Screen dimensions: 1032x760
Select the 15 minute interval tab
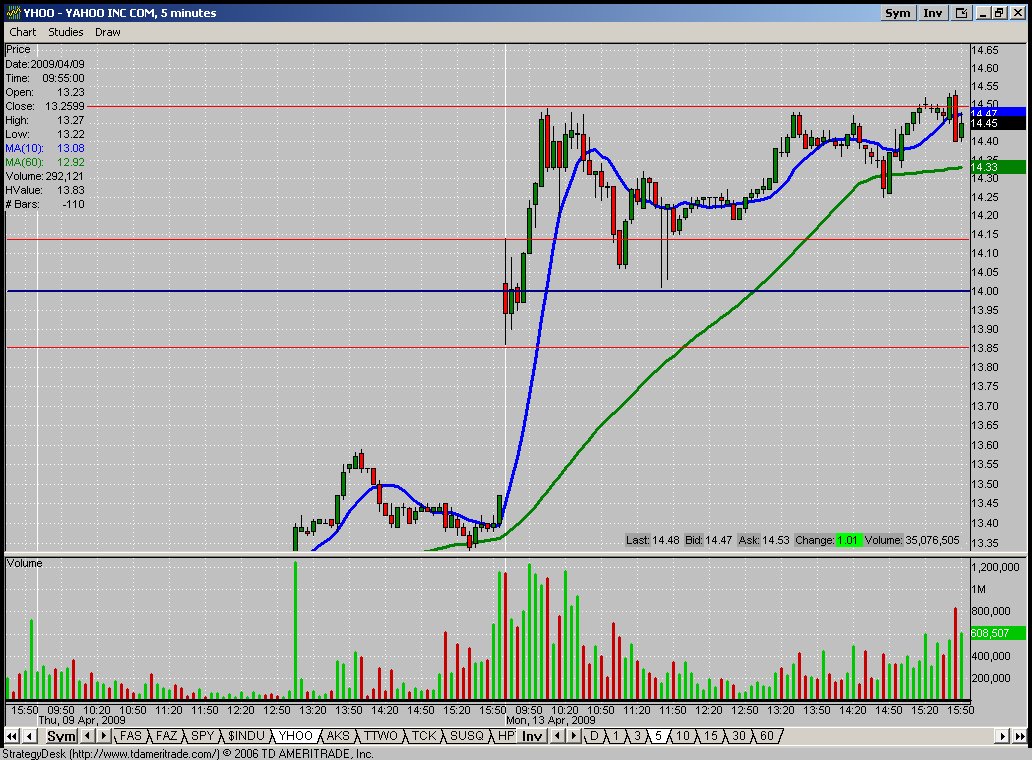(711, 736)
